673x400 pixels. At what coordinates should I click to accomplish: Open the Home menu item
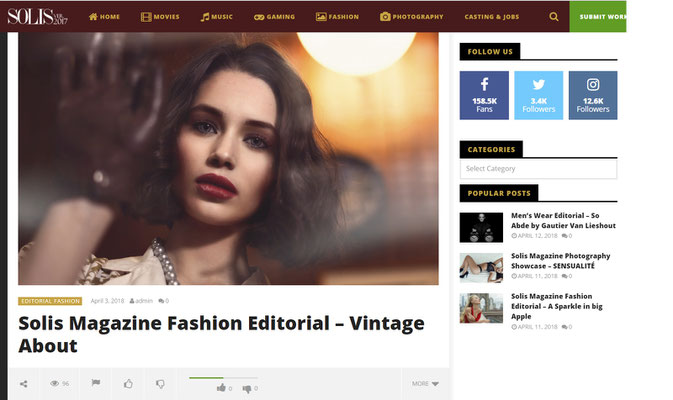(x=104, y=17)
